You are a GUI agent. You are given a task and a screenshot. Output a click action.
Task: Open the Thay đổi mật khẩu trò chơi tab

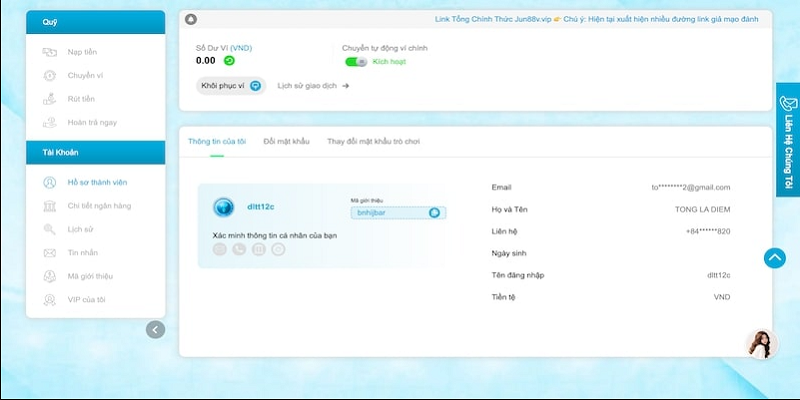(x=373, y=142)
